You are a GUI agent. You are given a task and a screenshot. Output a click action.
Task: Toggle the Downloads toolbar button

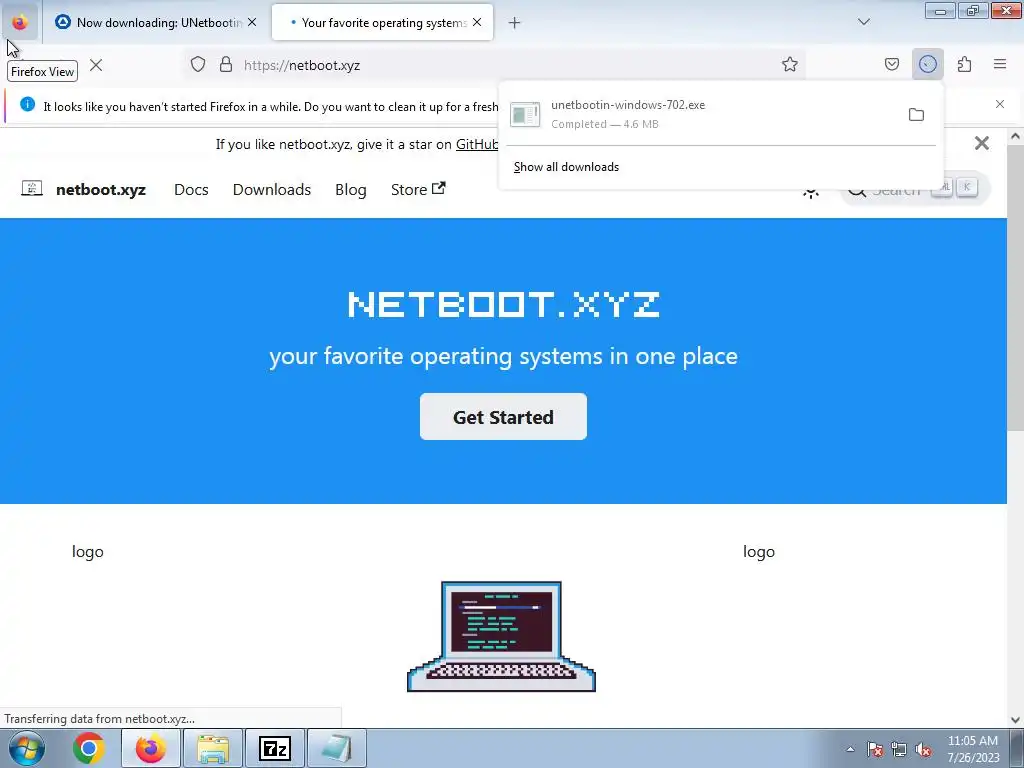(927, 64)
